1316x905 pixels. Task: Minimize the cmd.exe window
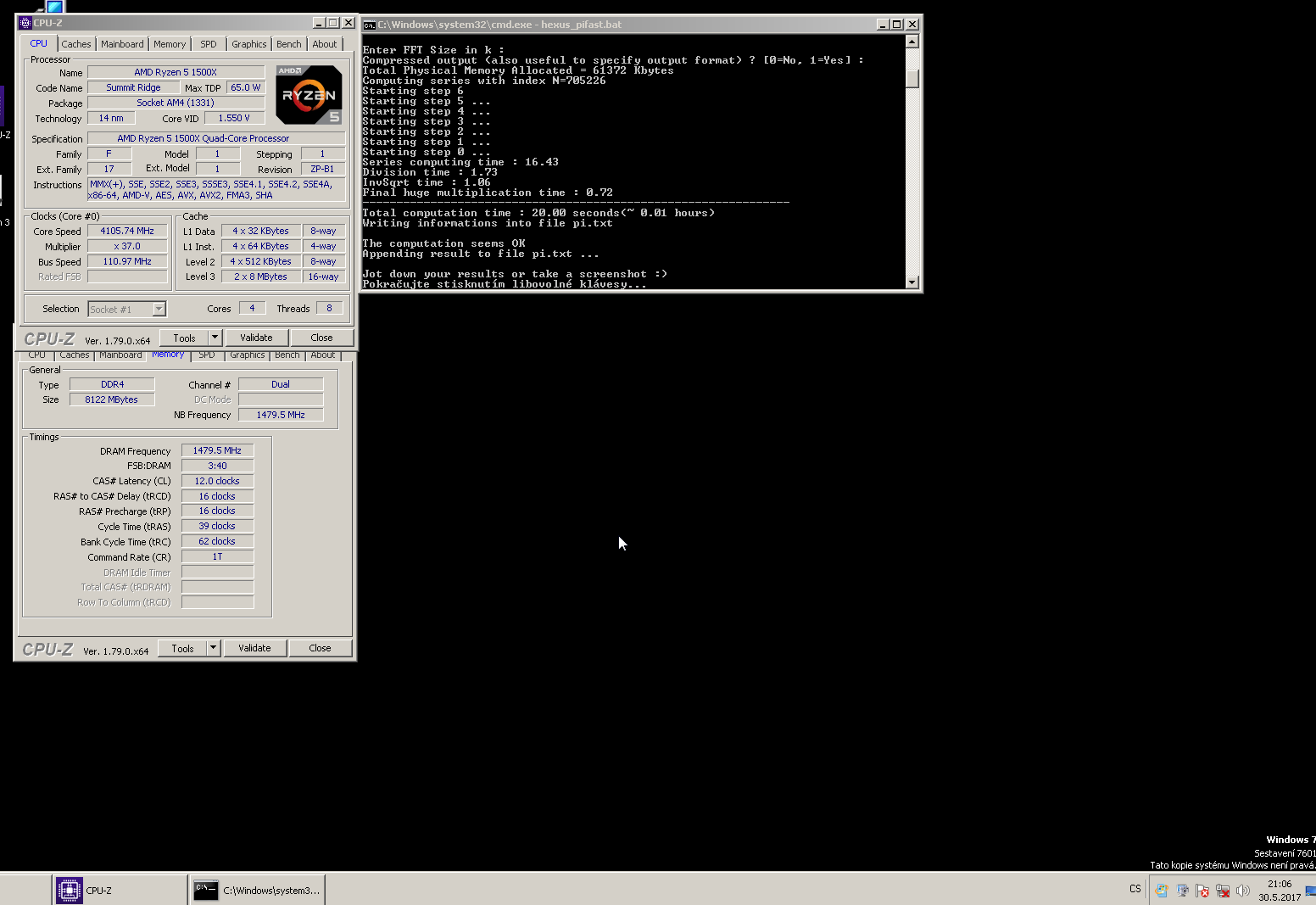pyautogui.click(x=883, y=25)
